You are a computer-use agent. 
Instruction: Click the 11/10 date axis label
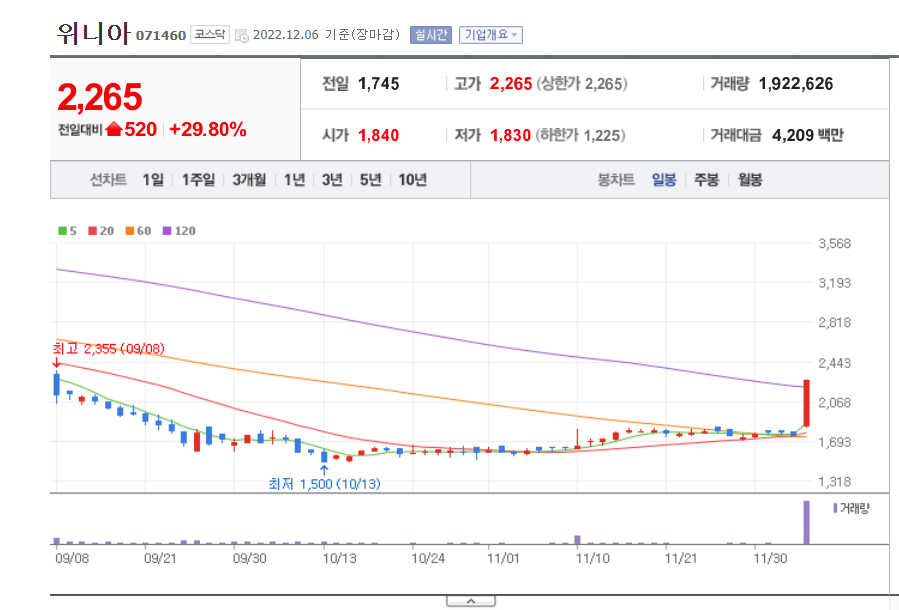point(592,558)
